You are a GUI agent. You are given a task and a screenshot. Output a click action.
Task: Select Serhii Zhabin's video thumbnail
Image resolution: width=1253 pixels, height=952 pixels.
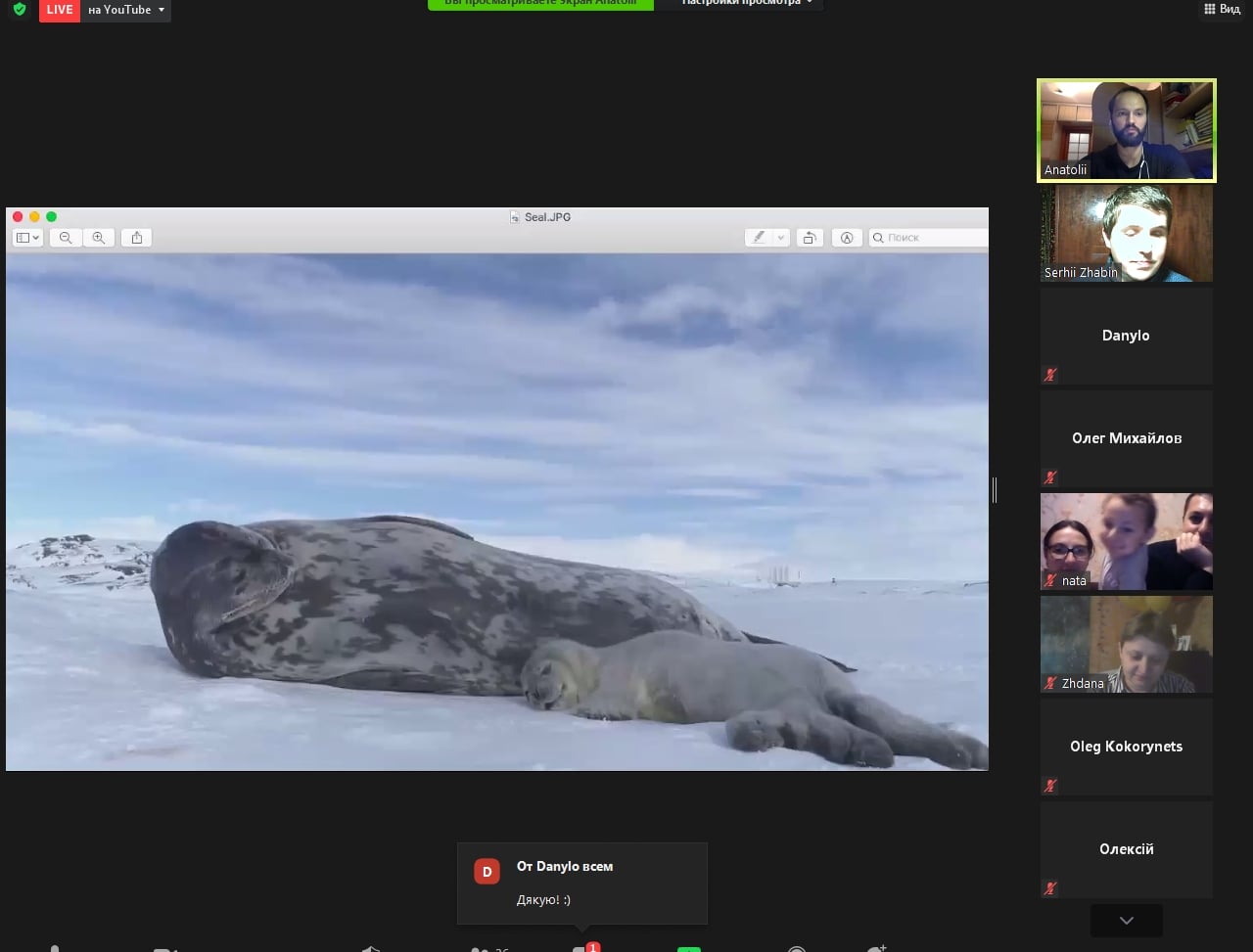pyautogui.click(x=1126, y=233)
